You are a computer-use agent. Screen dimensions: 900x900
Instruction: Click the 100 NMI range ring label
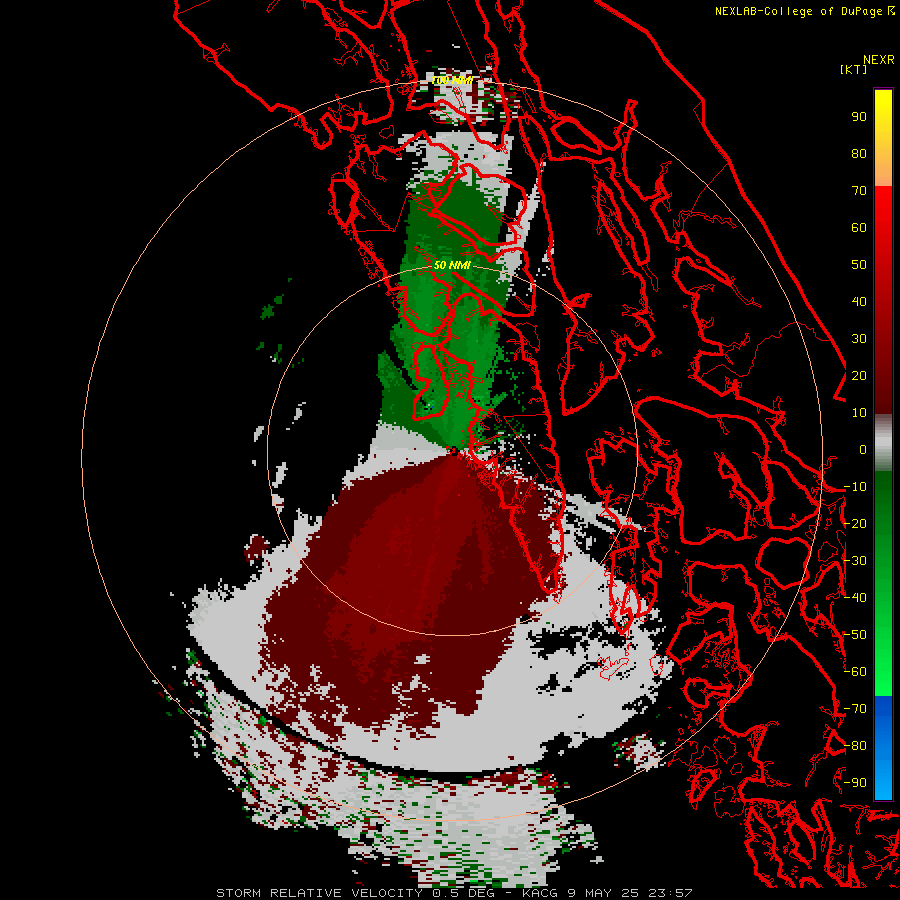(452, 80)
